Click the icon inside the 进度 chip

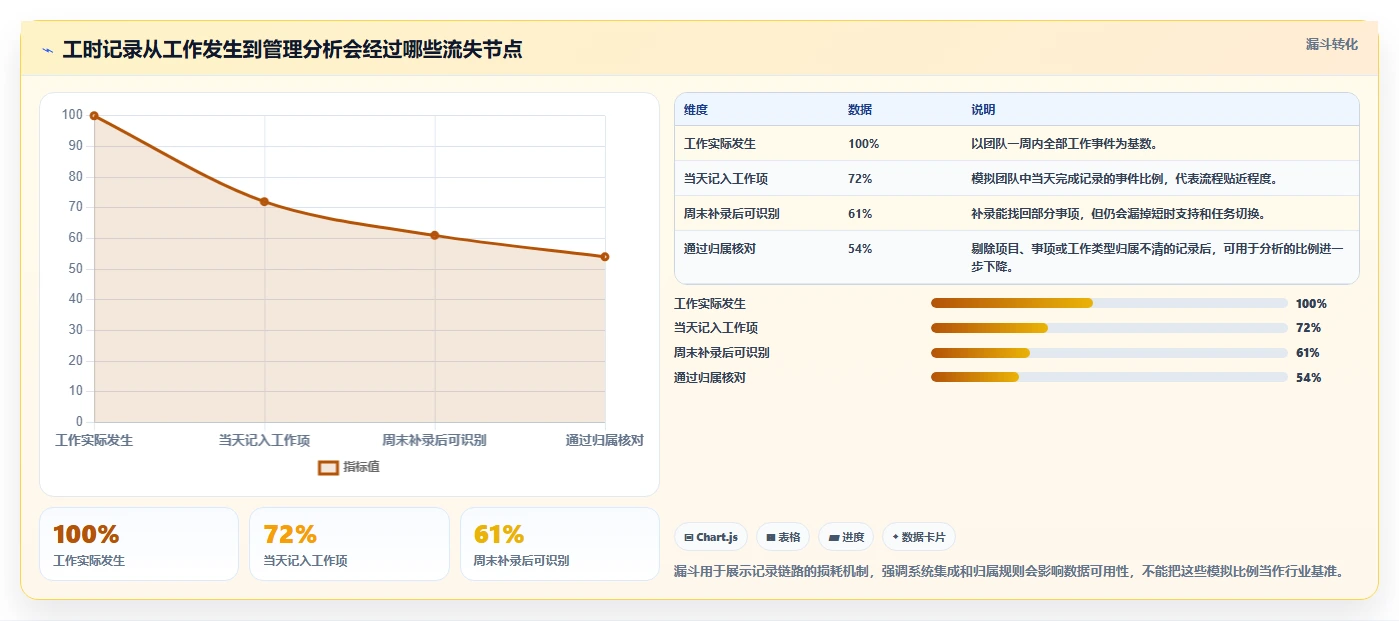[833, 537]
